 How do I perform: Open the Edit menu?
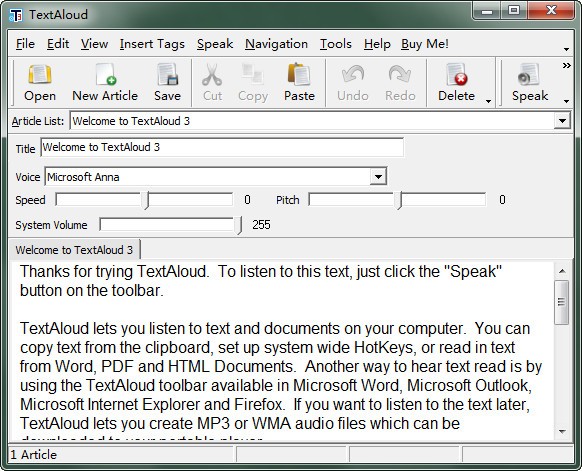click(x=58, y=44)
